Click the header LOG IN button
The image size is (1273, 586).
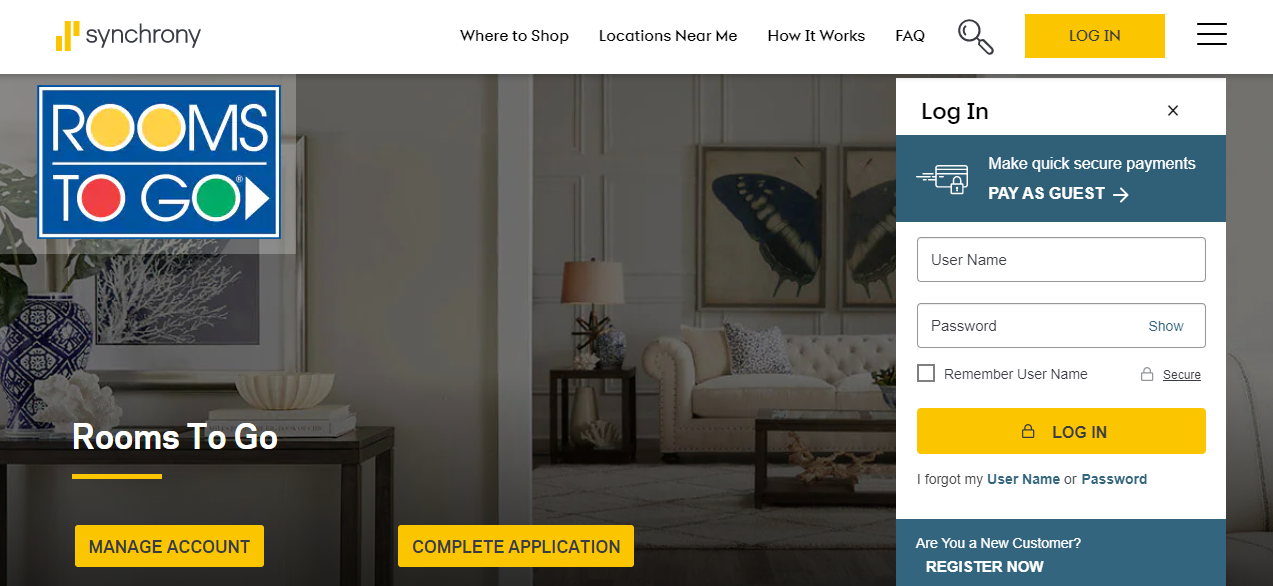(x=1095, y=36)
